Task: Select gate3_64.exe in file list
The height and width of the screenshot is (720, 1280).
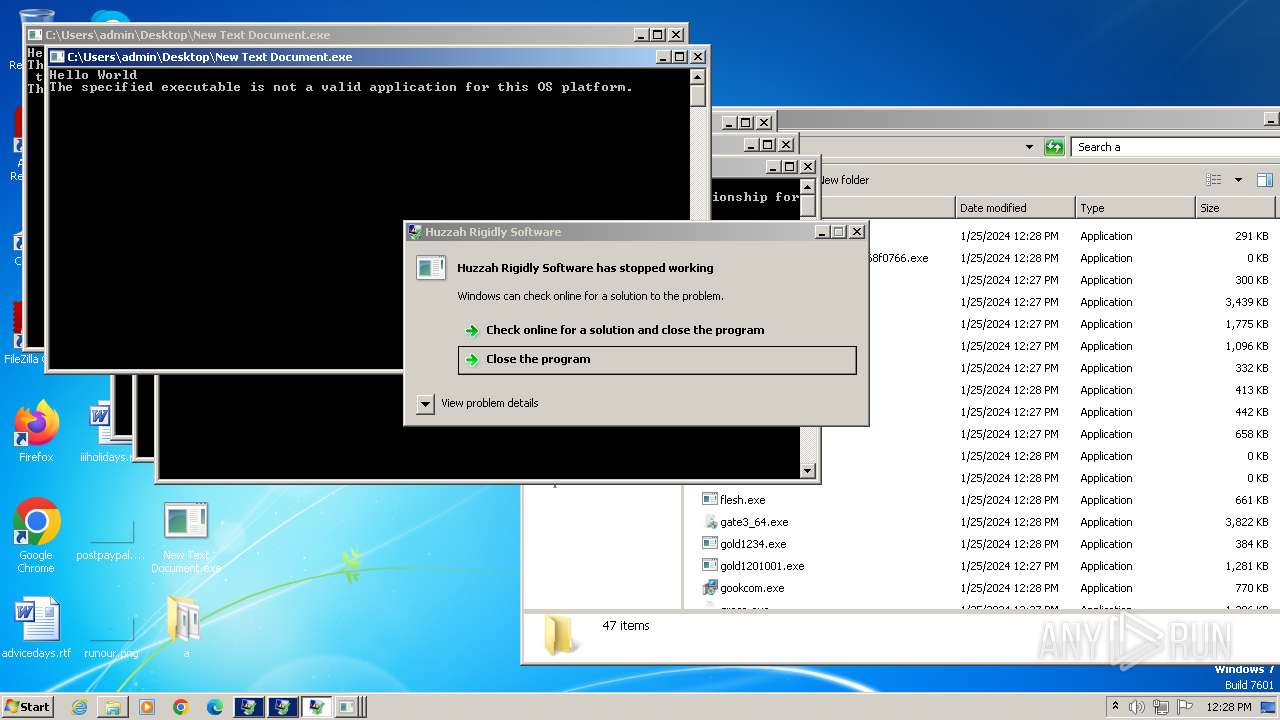Action: (754, 522)
